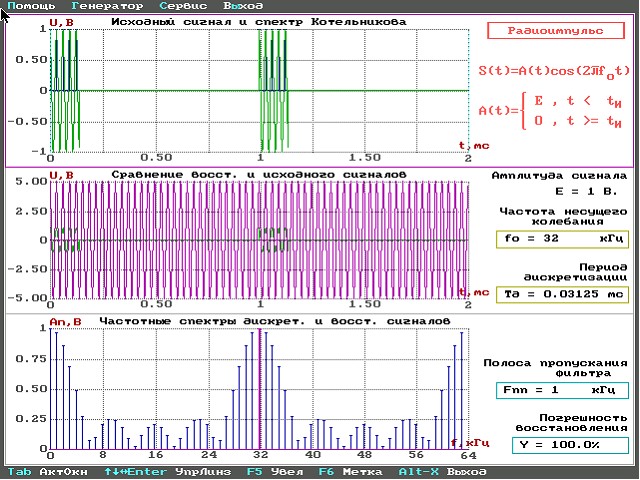This screenshot has height=480, width=640.
Task: Open the Помощь menu
Action: click(31, 6)
